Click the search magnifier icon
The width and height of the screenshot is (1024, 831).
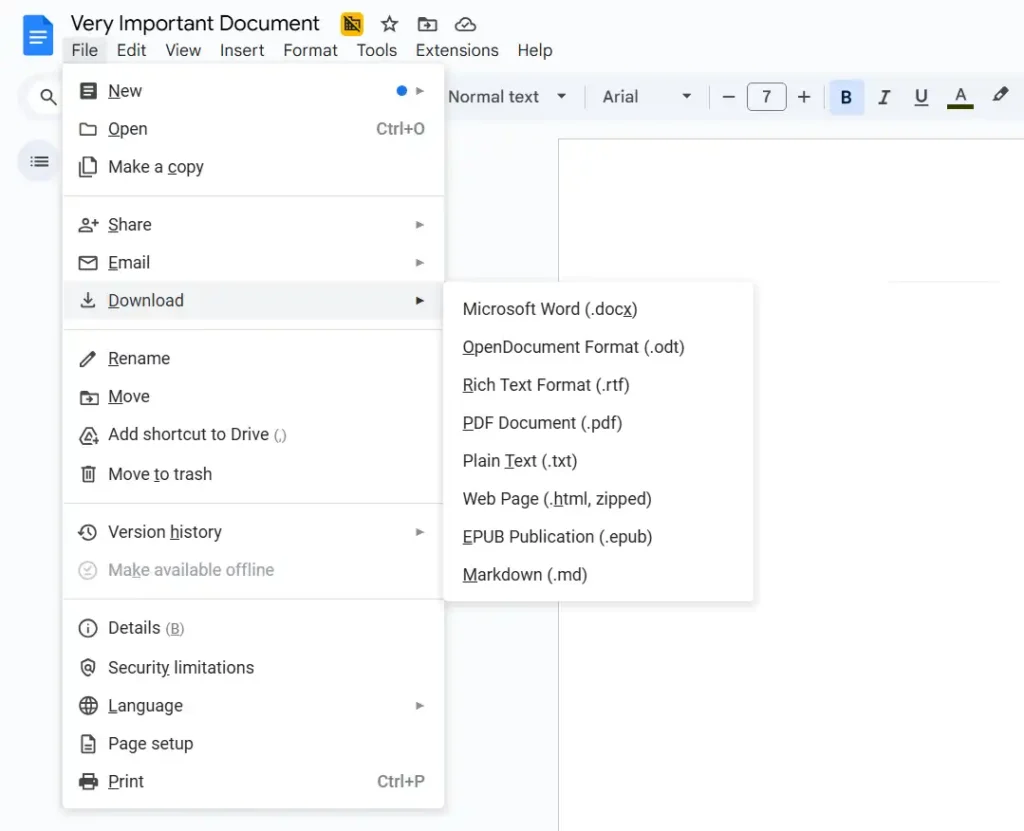pyautogui.click(x=48, y=97)
